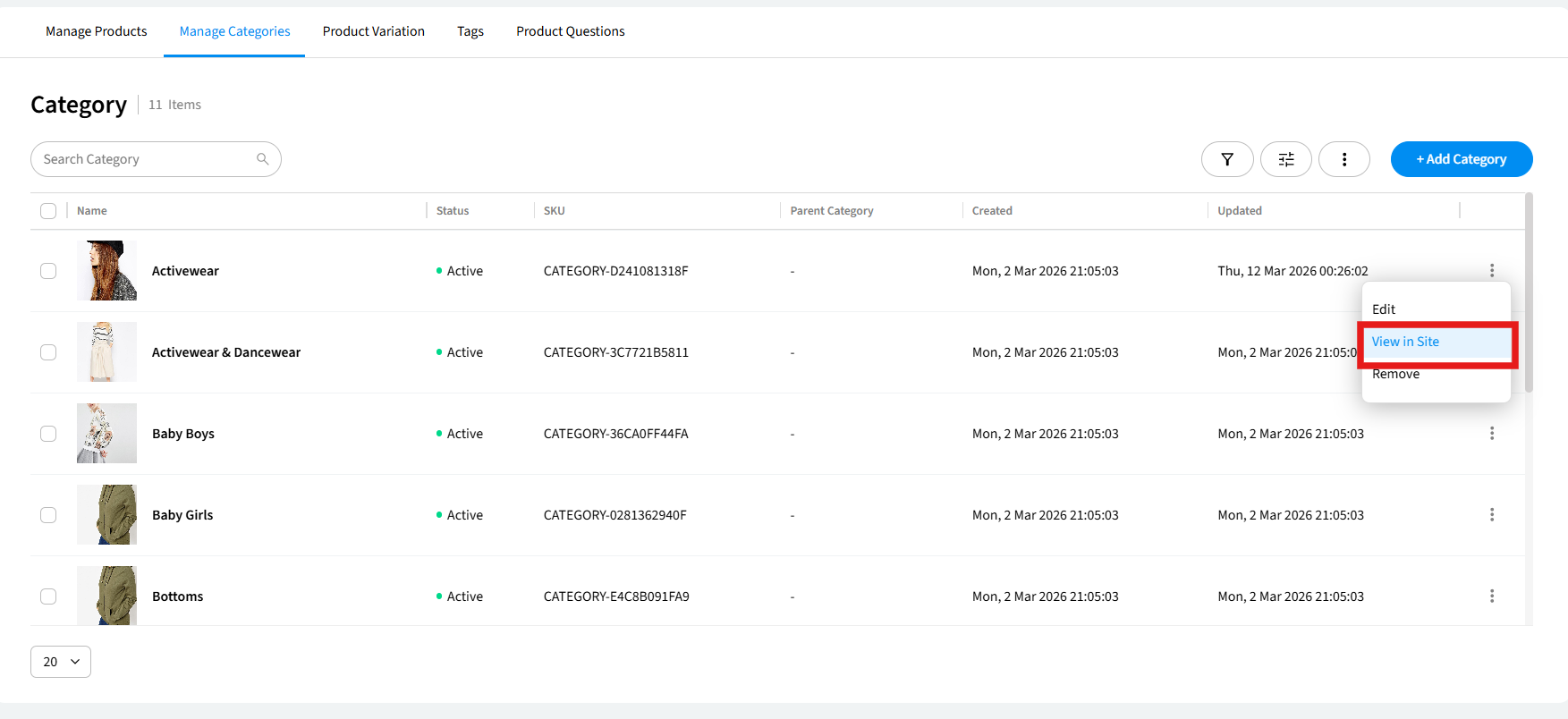Check the Activewear row checkbox
This screenshot has width=1568, height=719.
click(x=48, y=271)
